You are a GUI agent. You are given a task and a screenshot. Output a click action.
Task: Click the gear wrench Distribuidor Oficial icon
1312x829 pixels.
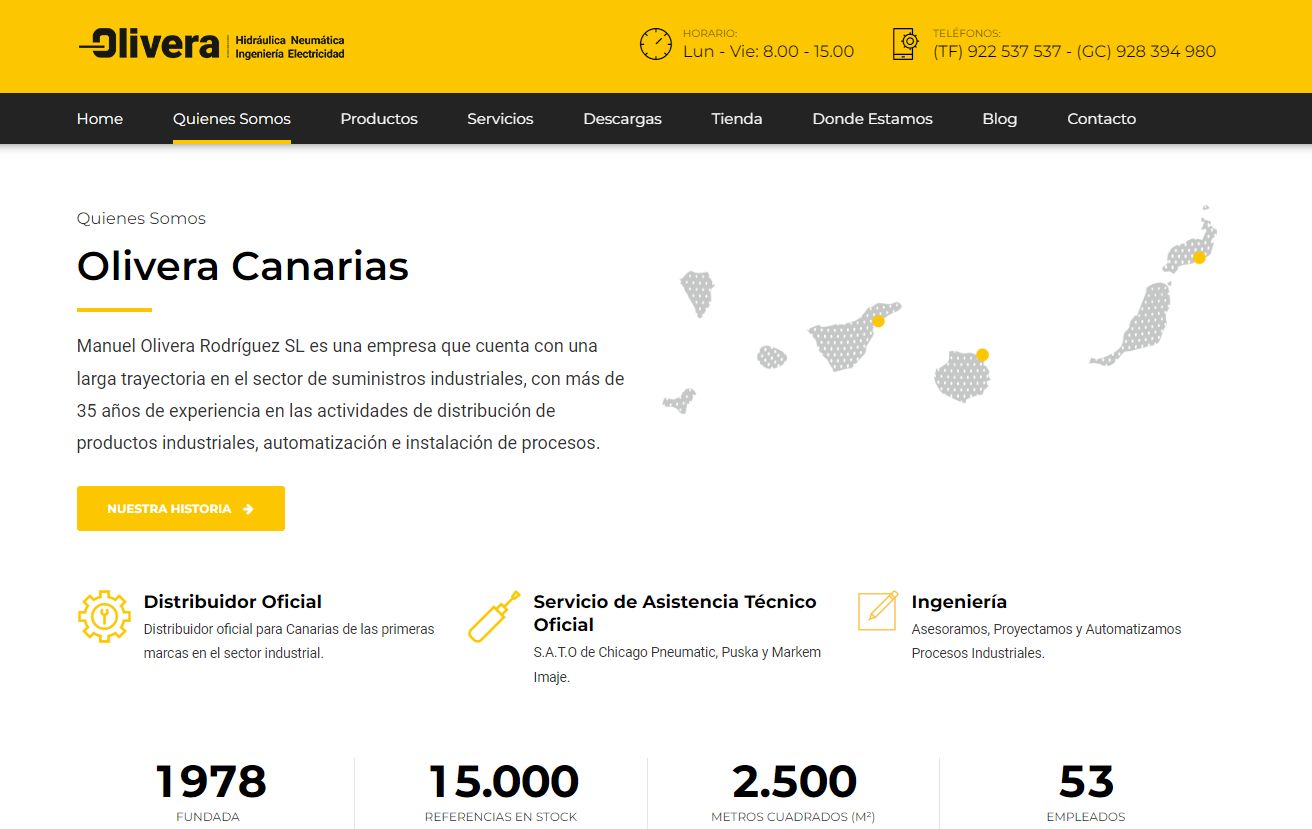(x=104, y=616)
